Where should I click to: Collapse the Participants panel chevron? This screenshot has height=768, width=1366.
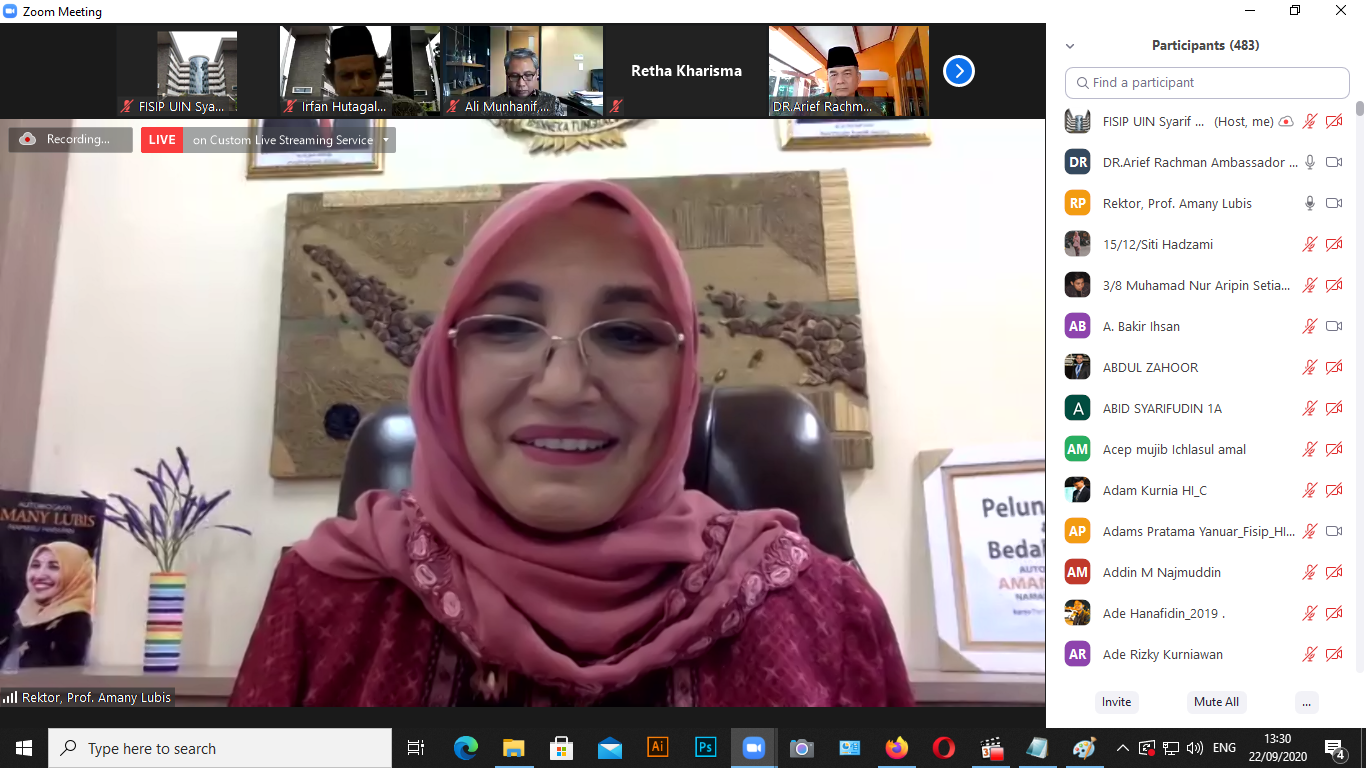[1070, 46]
